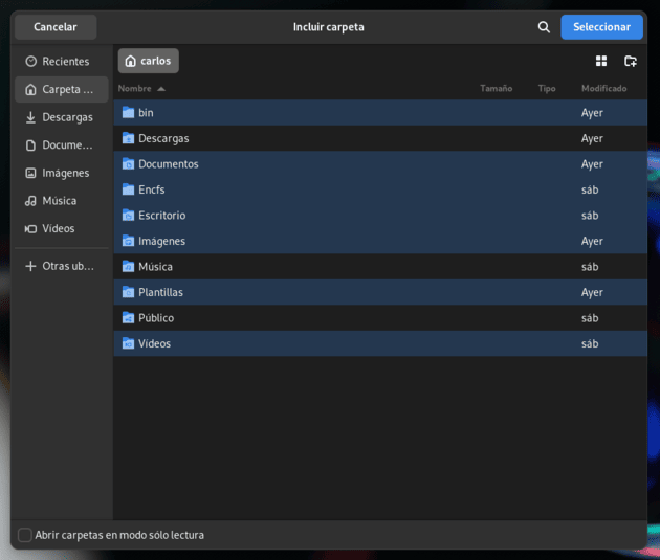Select the Público folder name

coord(156,318)
